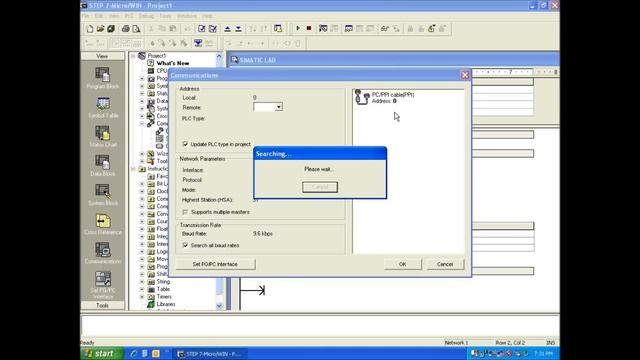The width and height of the screenshot is (640, 360).
Task: Click the Set PG/PC Interface button
Action: point(215,264)
